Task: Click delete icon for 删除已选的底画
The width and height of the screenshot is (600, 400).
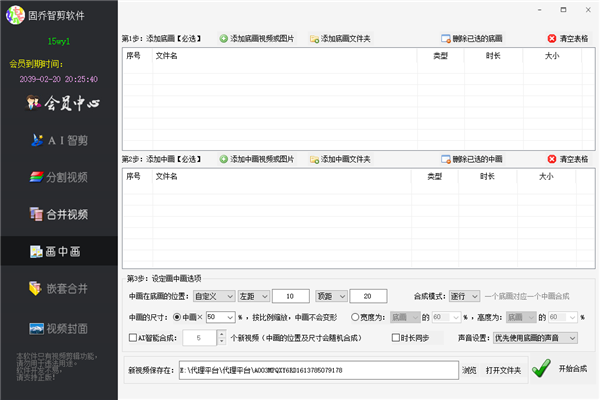Action: tap(446, 39)
